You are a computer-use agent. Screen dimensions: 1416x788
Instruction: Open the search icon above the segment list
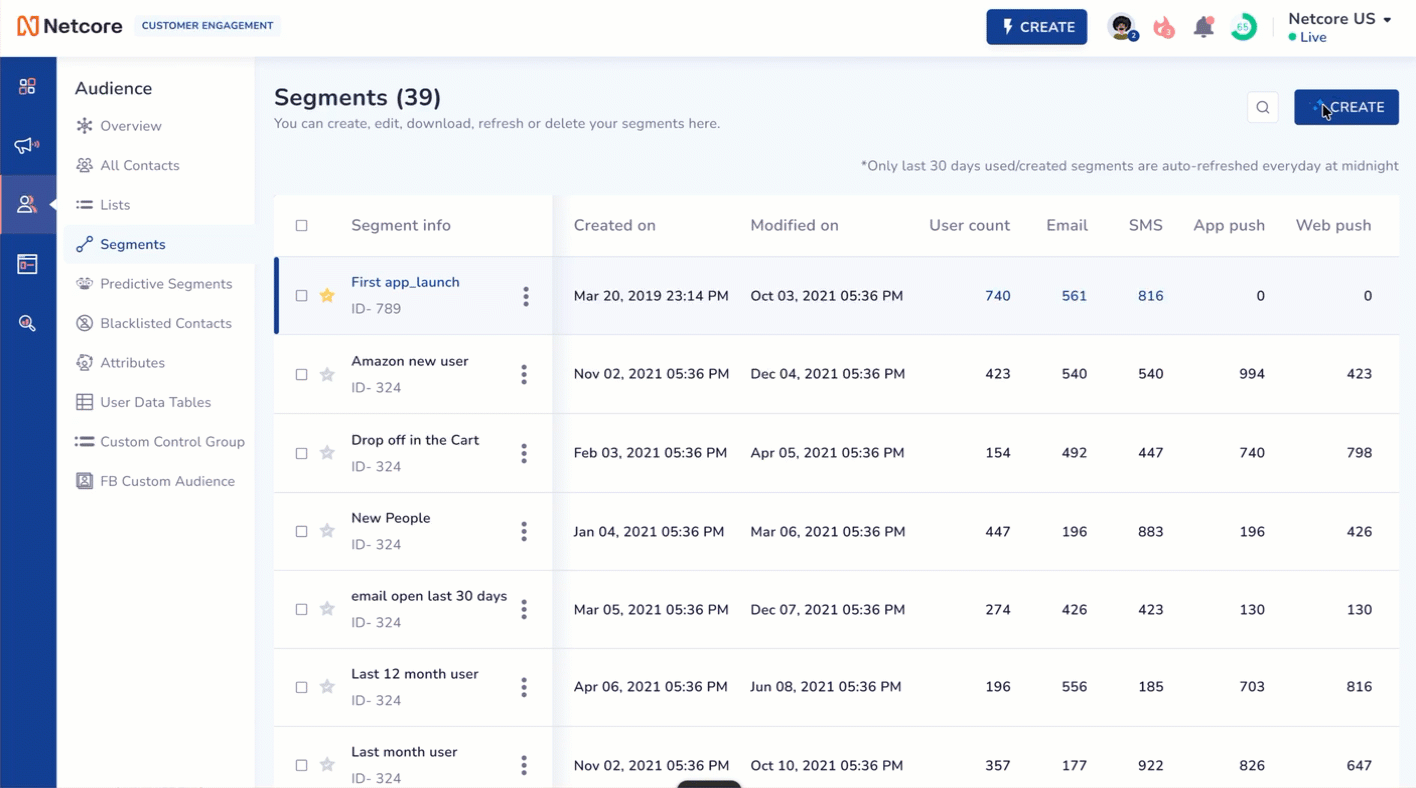point(1262,107)
